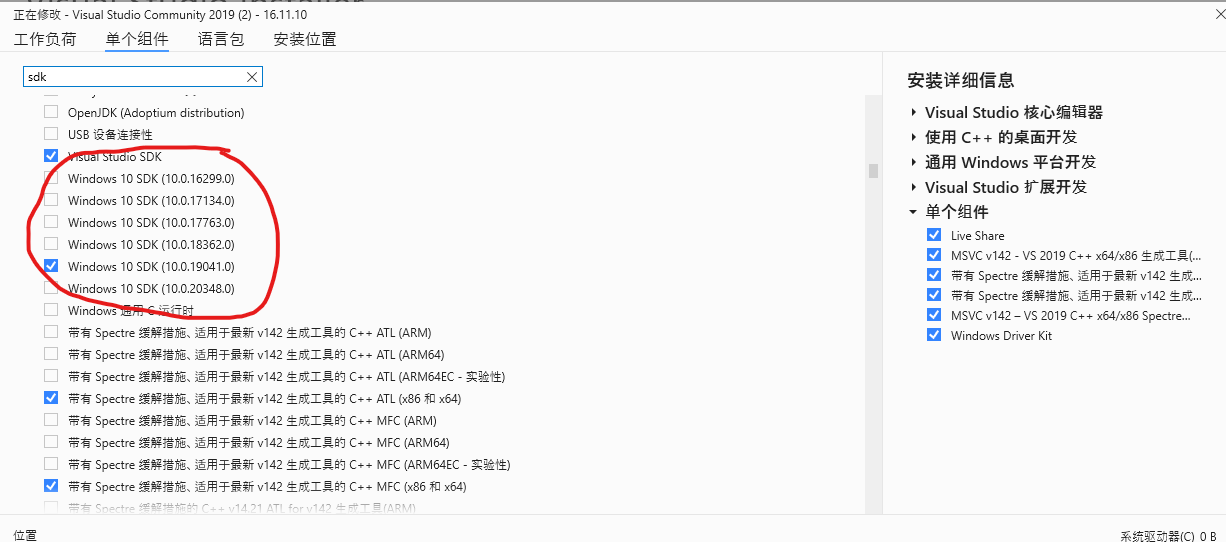The height and width of the screenshot is (542, 1226).
Task: Expand Visual Studio 核心编辑器 section
Action: point(913,112)
